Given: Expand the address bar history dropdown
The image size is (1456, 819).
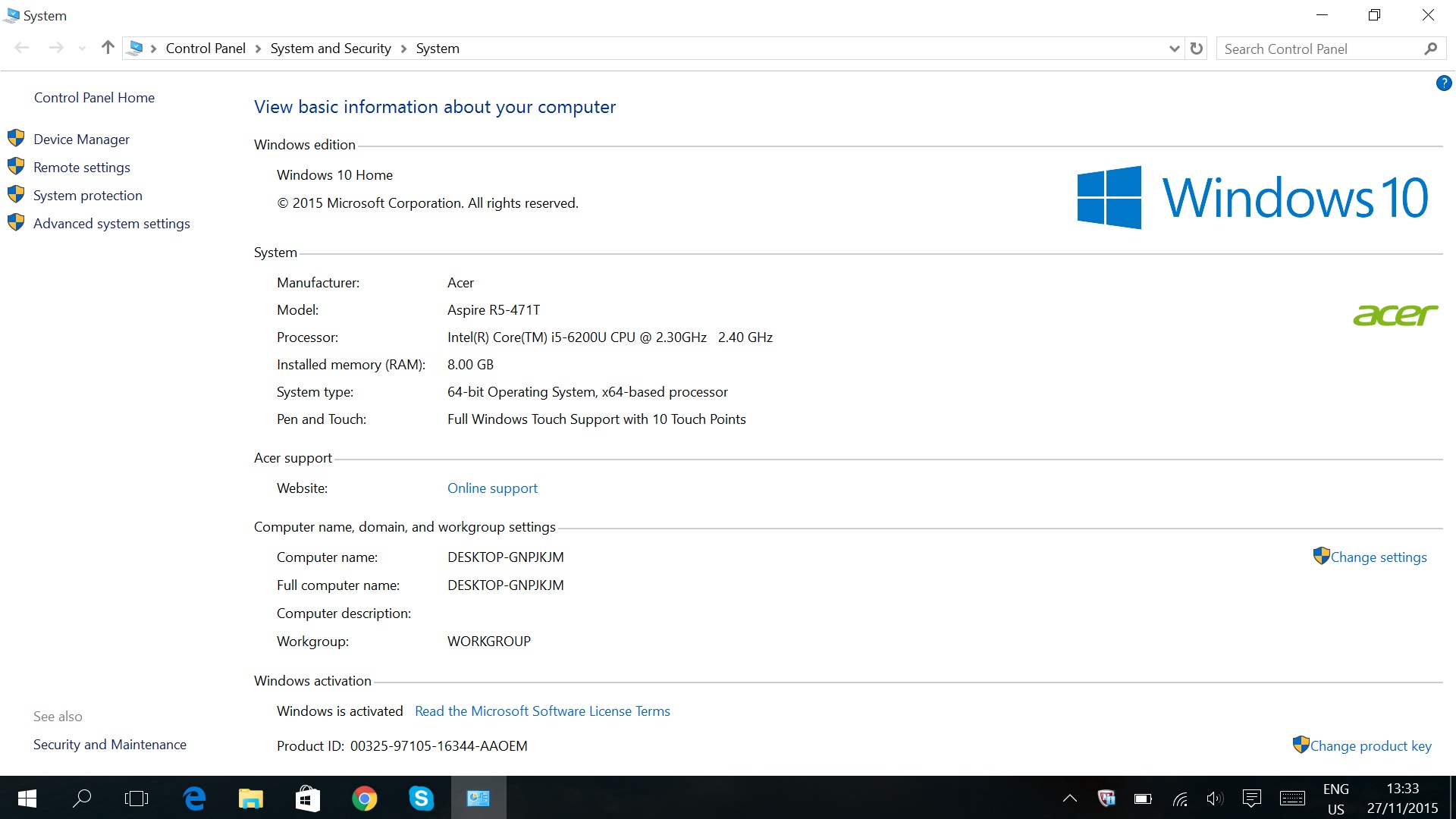Looking at the screenshot, I should coord(1174,49).
